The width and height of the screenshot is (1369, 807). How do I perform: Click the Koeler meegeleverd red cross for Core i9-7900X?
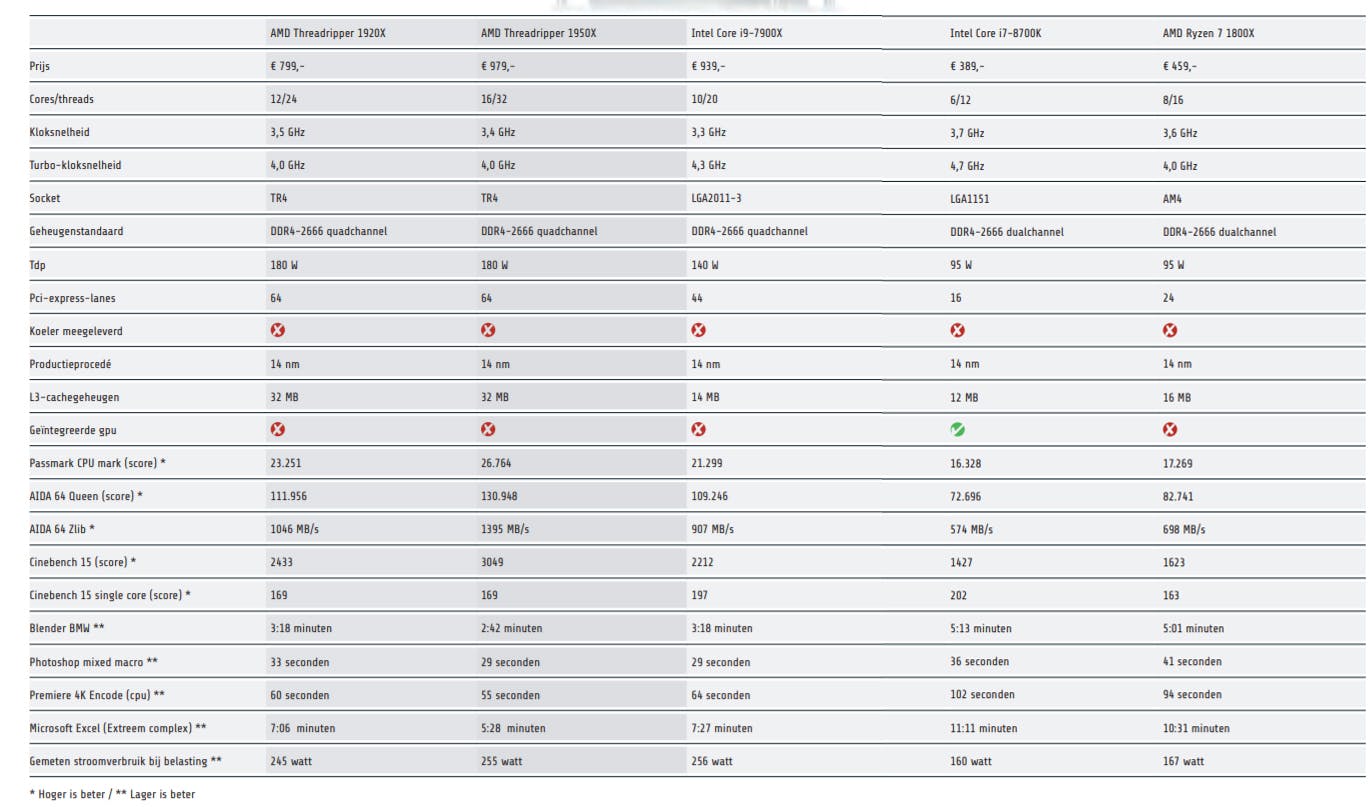point(699,330)
